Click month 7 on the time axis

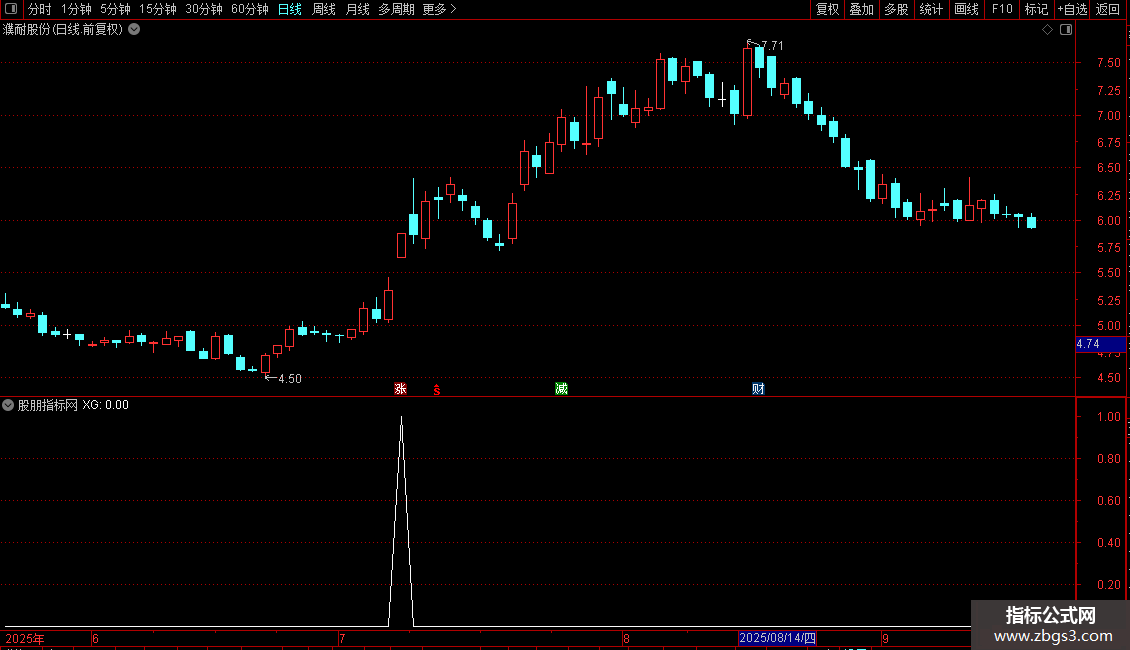pyautogui.click(x=342, y=638)
